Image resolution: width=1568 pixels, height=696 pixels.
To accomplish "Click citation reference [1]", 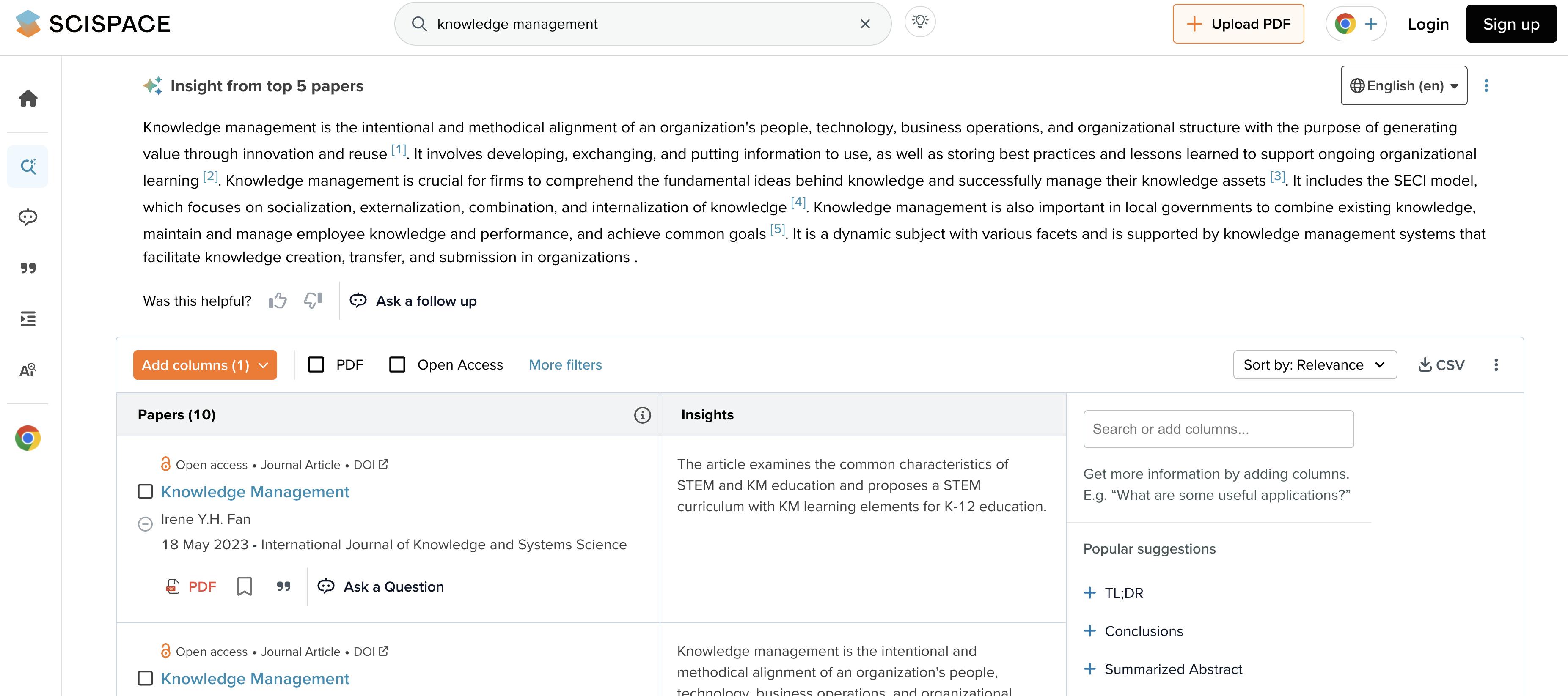I will (x=399, y=150).
